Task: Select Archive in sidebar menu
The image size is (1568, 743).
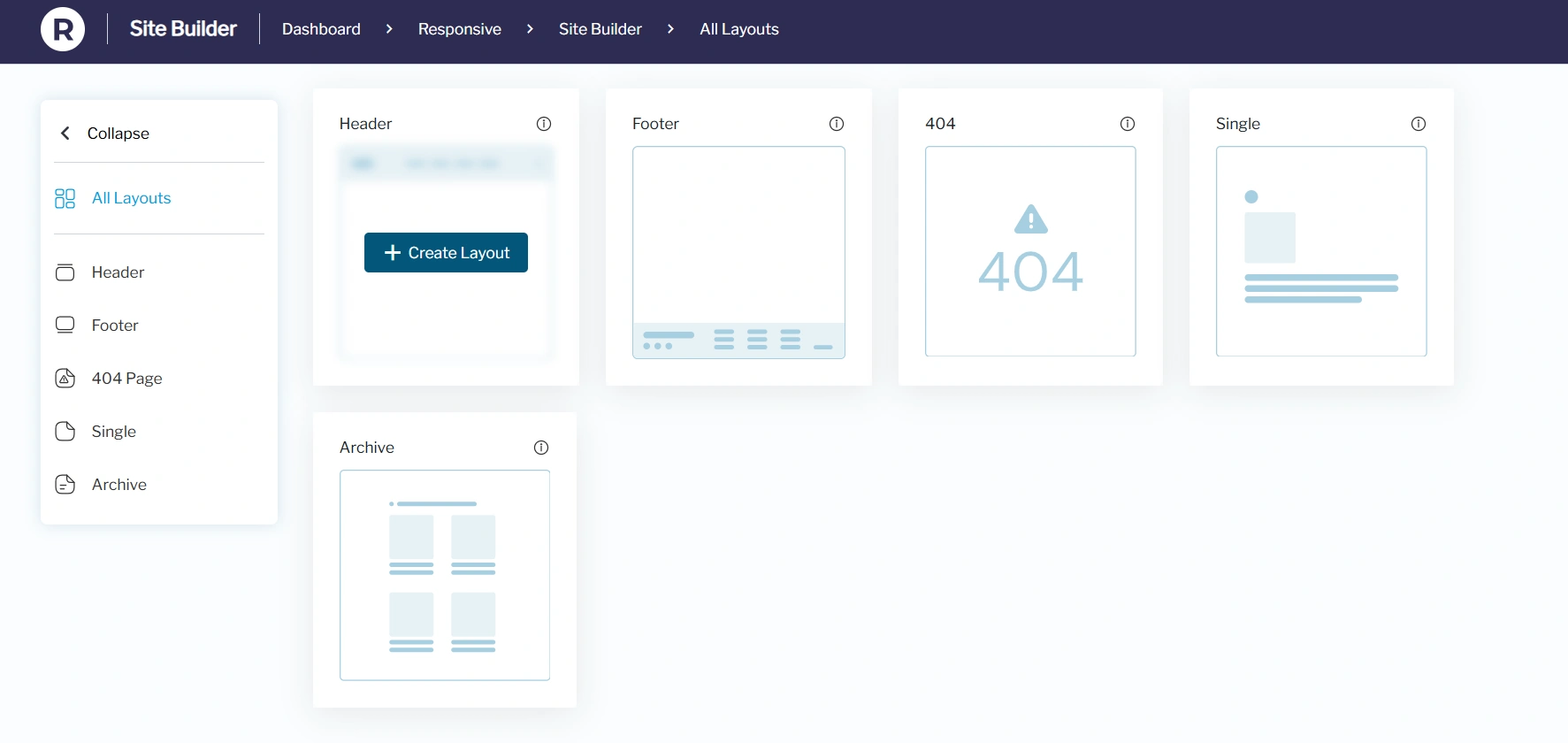Action: click(119, 485)
